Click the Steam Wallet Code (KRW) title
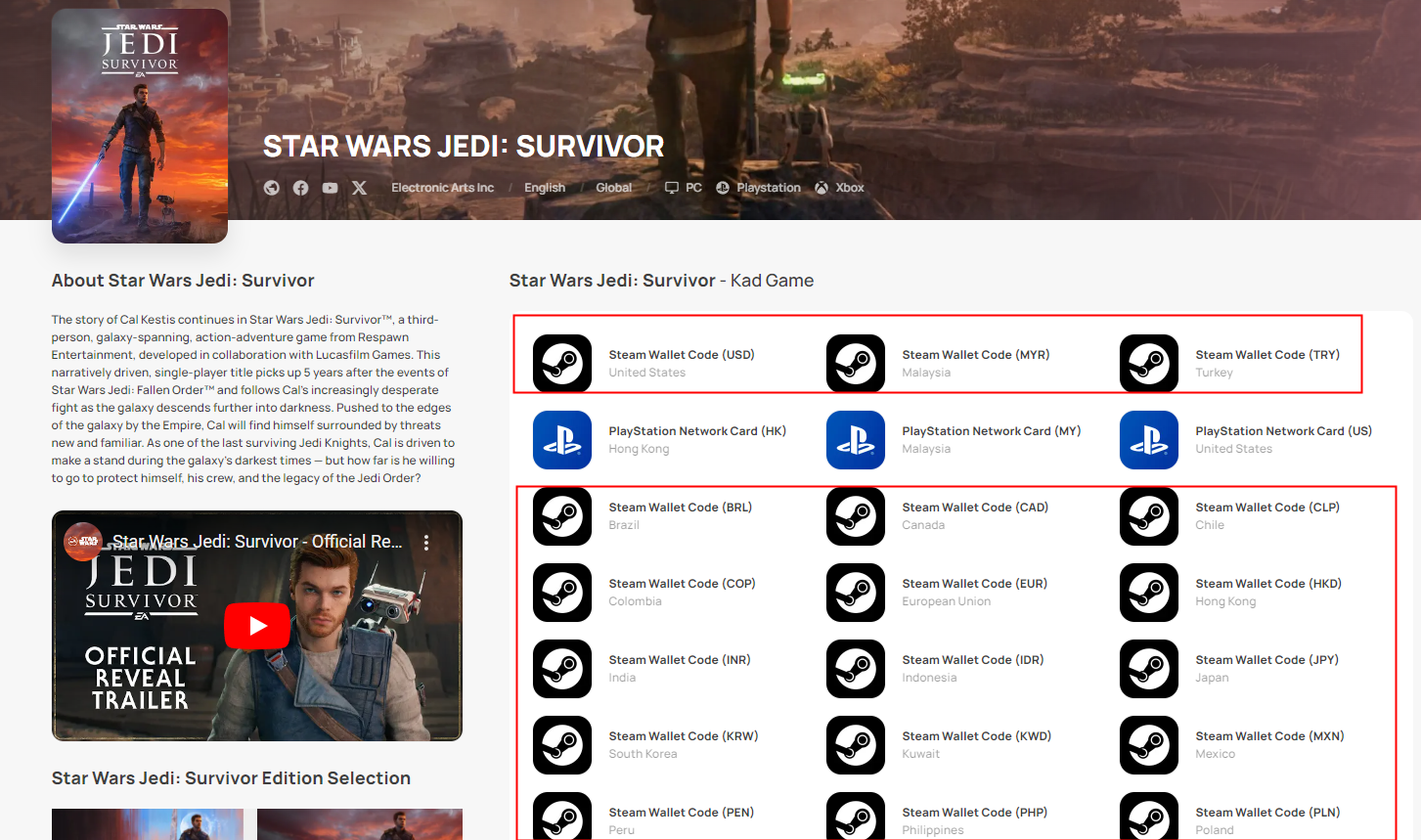The image size is (1421, 840). click(x=684, y=736)
